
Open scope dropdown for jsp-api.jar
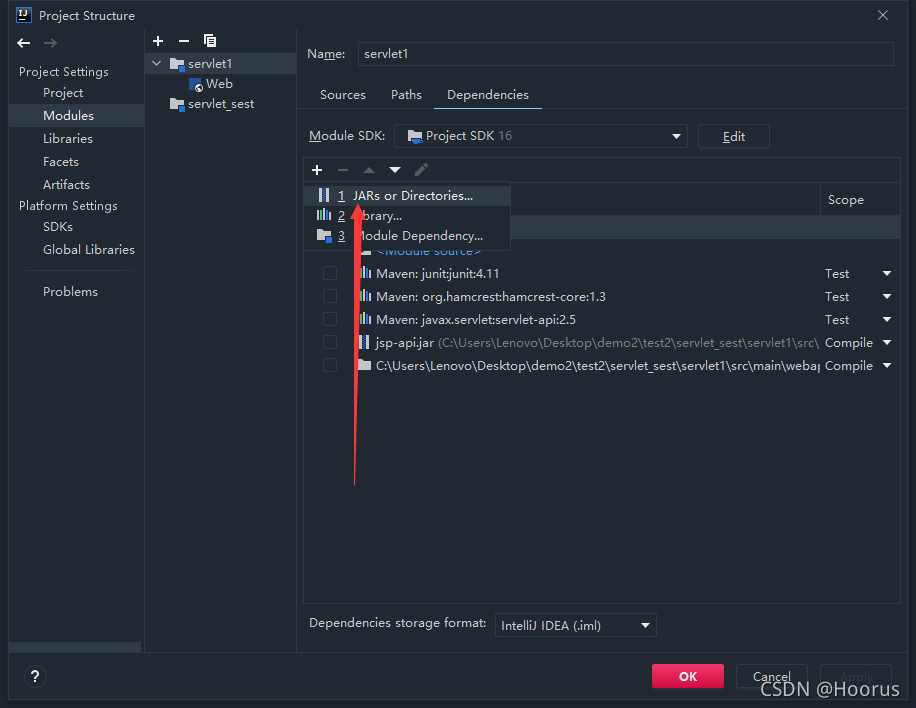point(887,342)
